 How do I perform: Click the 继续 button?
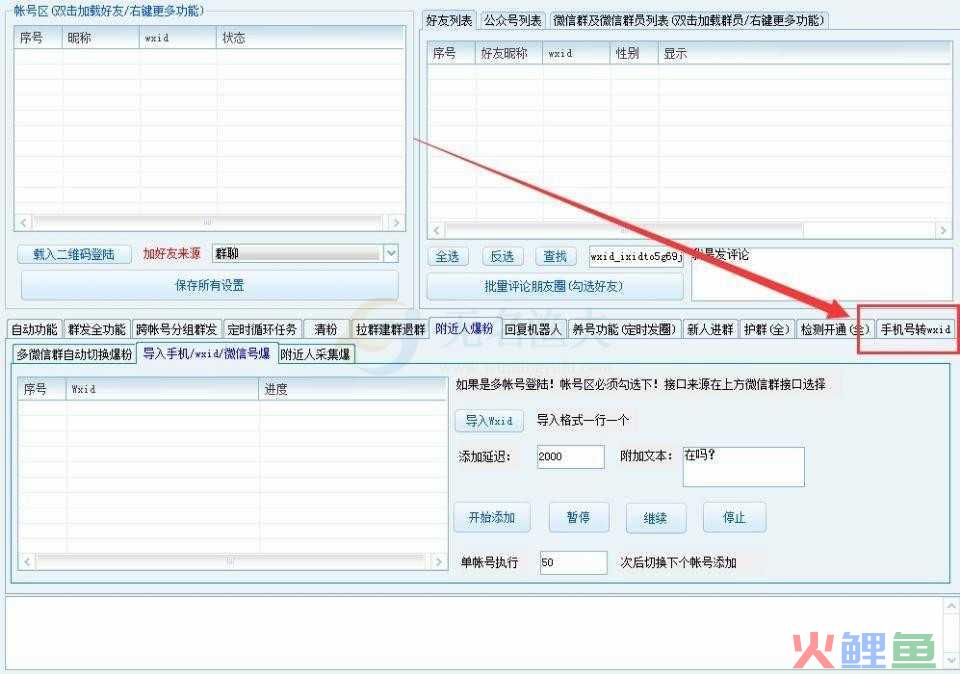click(656, 519)
